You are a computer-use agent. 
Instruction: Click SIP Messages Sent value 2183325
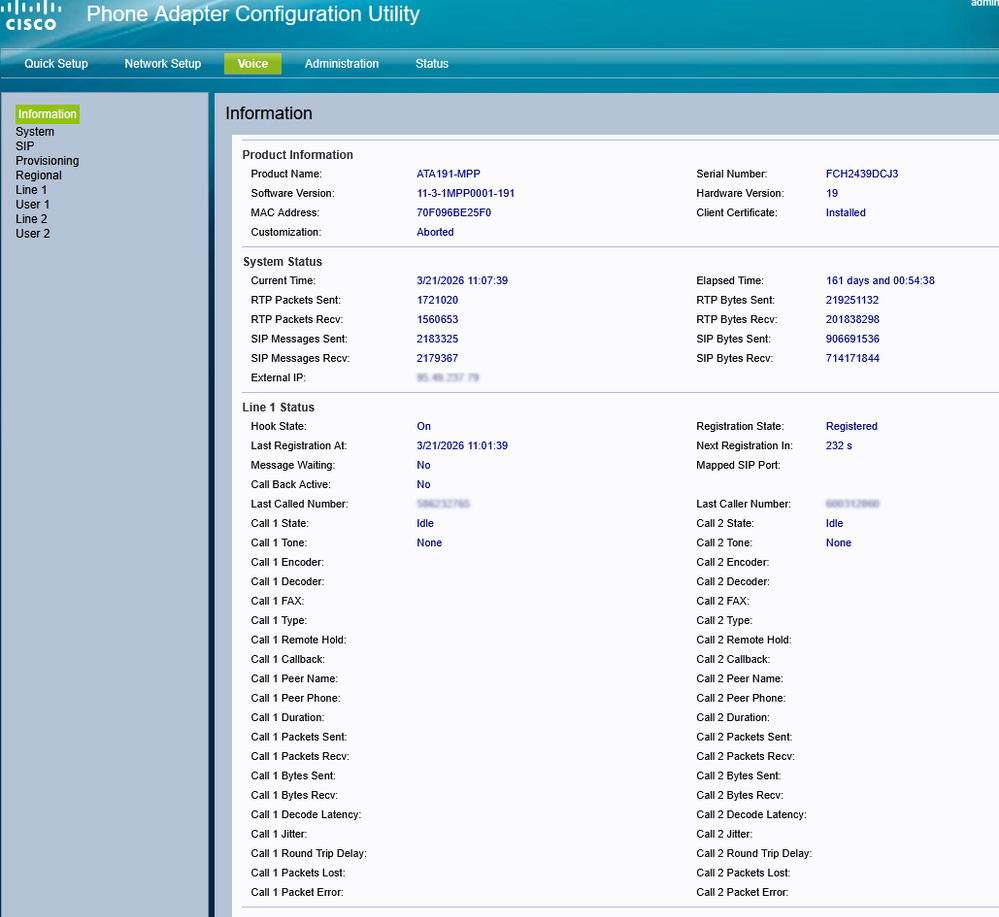pyautogui.click(x=437, y=339)
